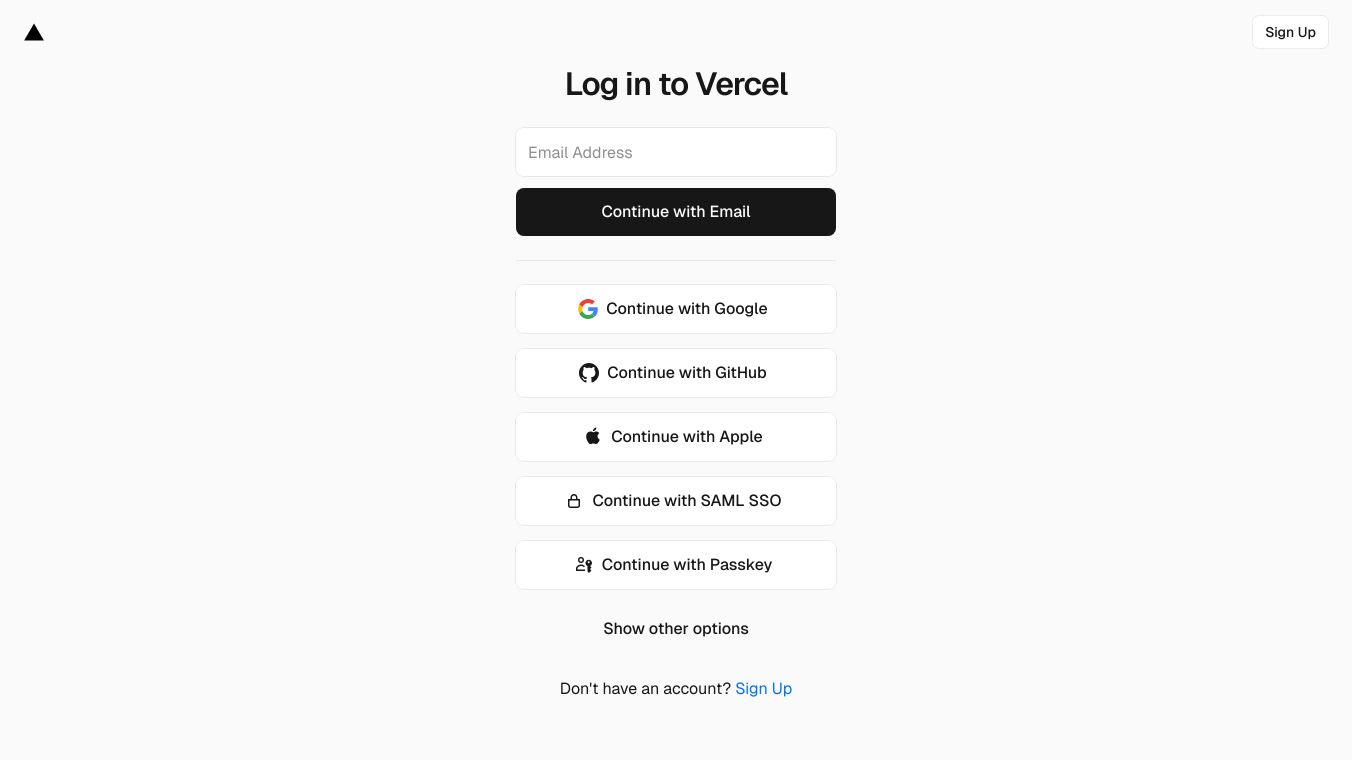Screen dimensions: 1352x760
Task: Select Continue with SAML SSO text
Action: pyautogui.click(x=687, y=501)
